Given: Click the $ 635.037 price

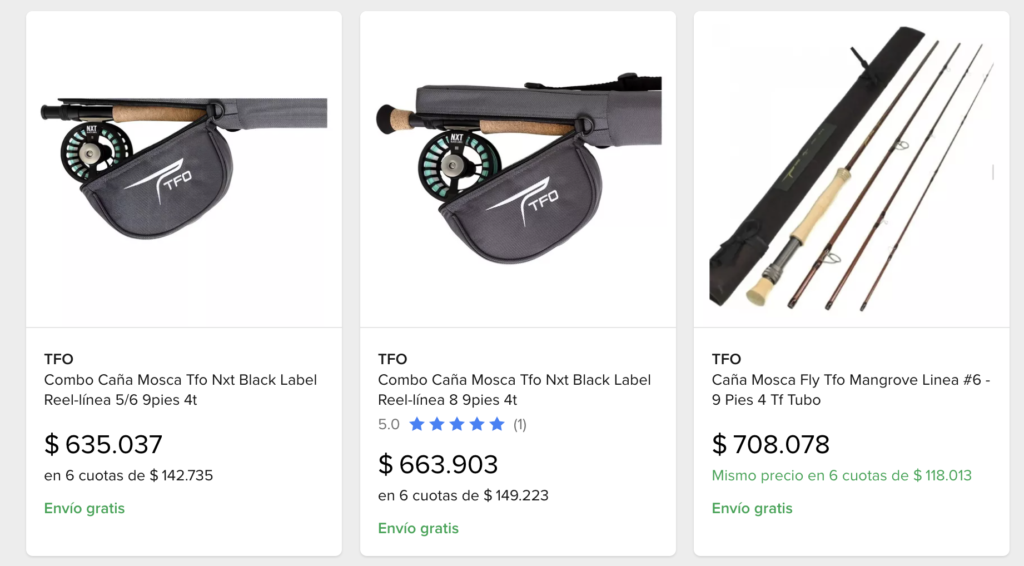Looking at the screenshot, I should [x=103, y=444].
